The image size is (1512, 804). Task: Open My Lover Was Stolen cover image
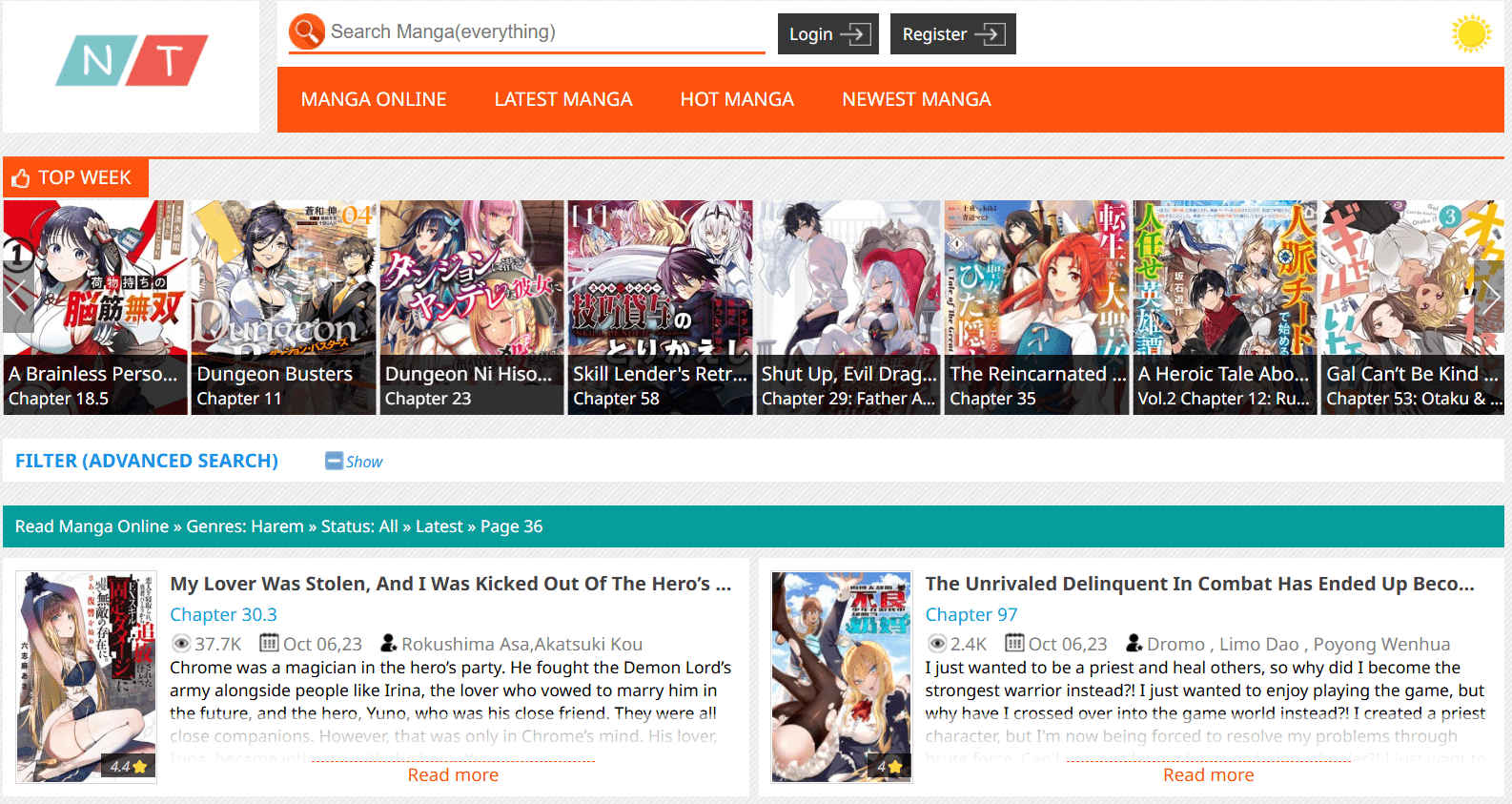[x=87, y=677]
